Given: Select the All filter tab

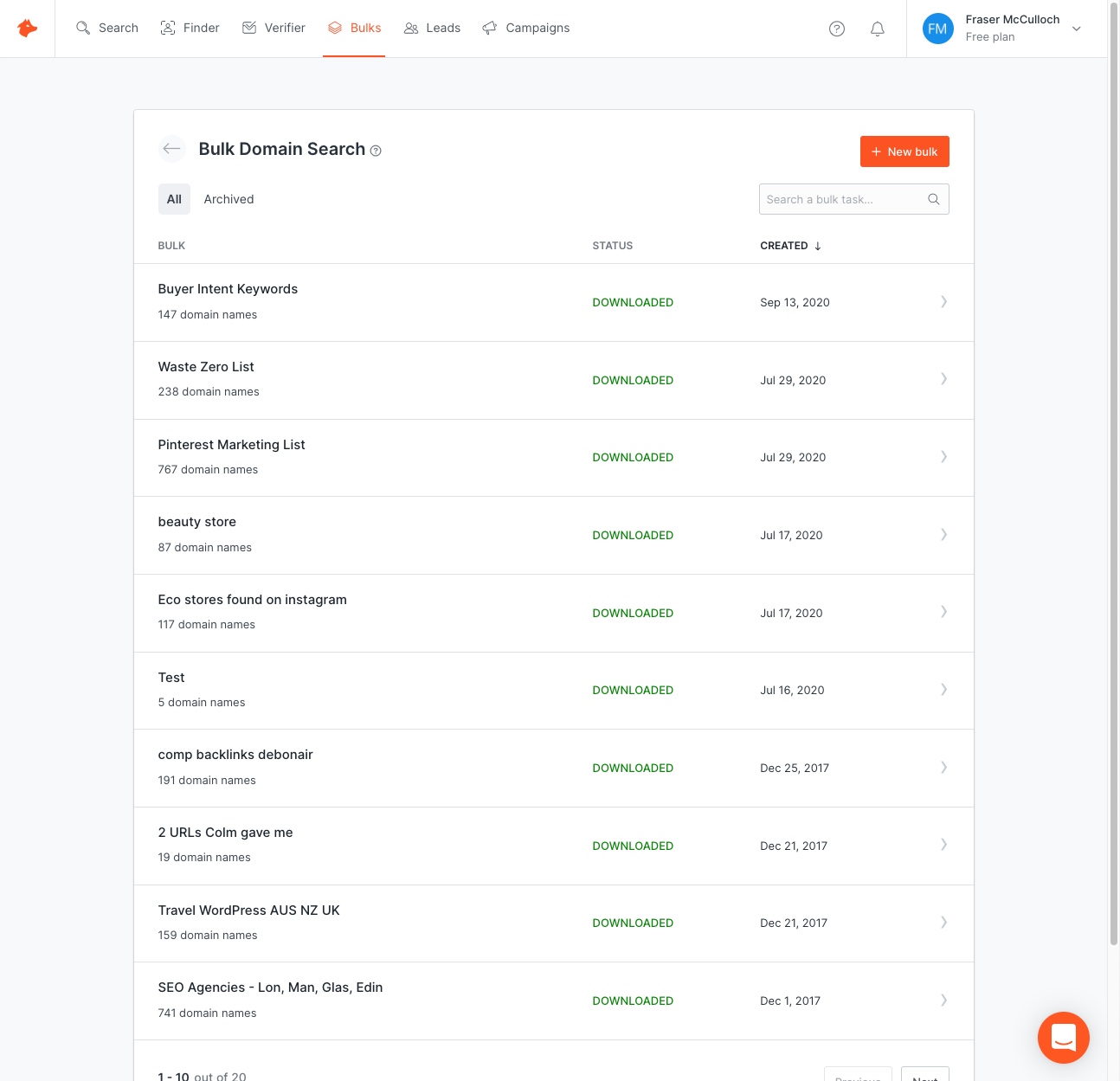Looking at the screenshot, I should point(174,199).
